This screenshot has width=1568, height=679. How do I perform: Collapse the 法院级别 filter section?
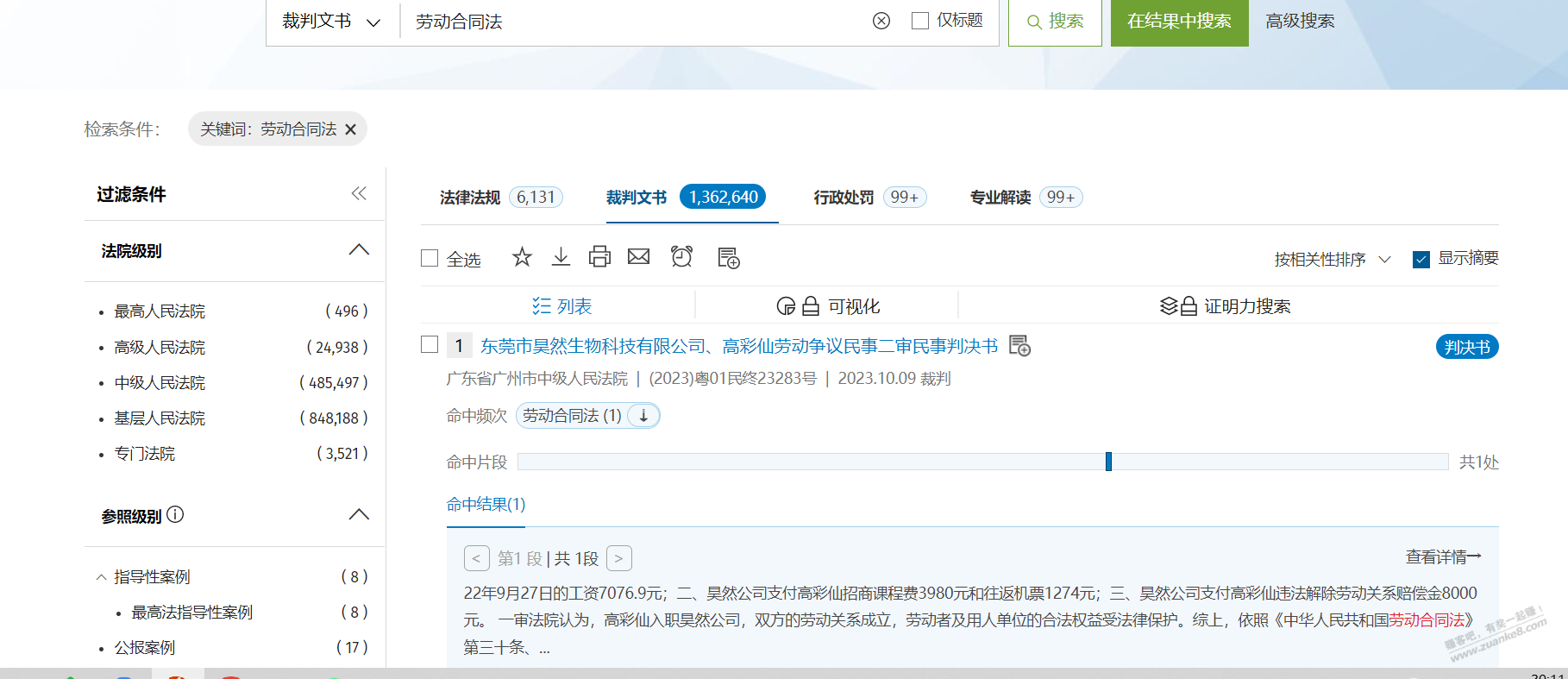(x=359, y=250)
